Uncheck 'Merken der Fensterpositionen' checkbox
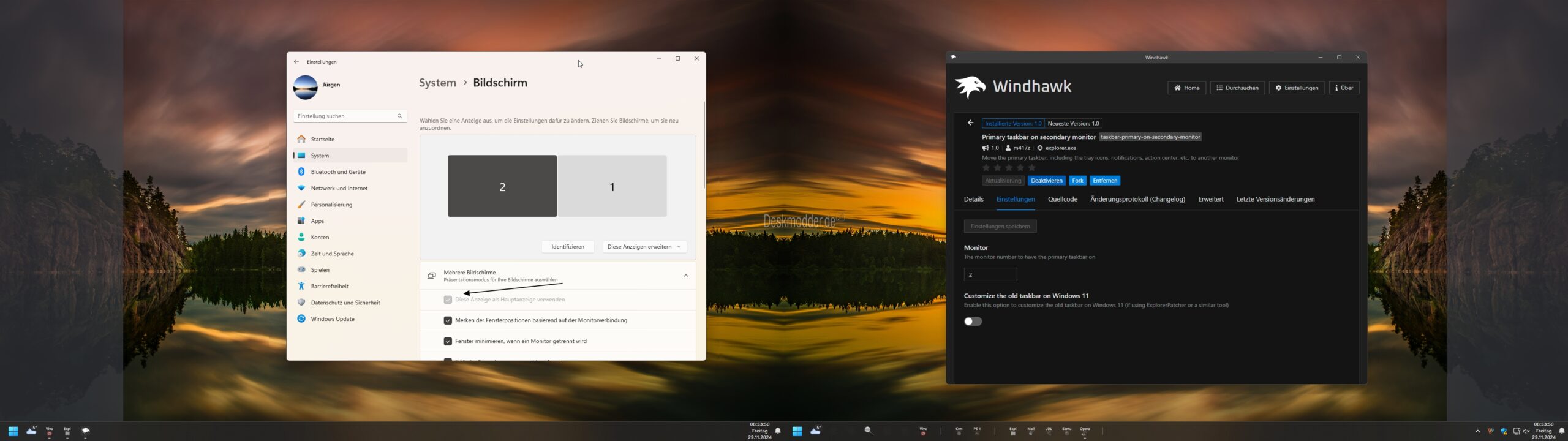The image size is (1568, 441). click(448, 320)
